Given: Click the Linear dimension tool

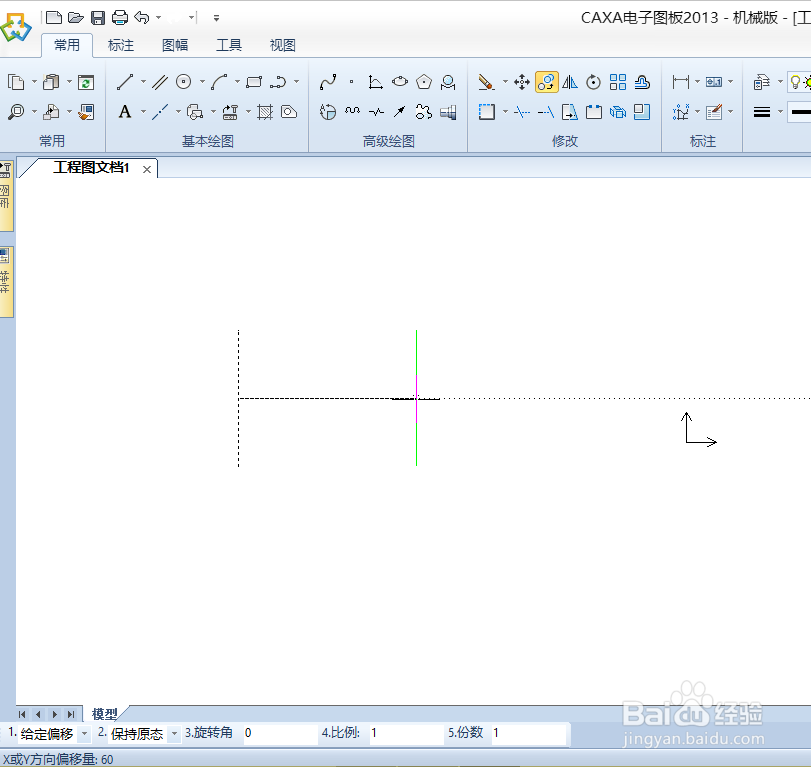Looking at the screenshot, I should click(681, 82).
